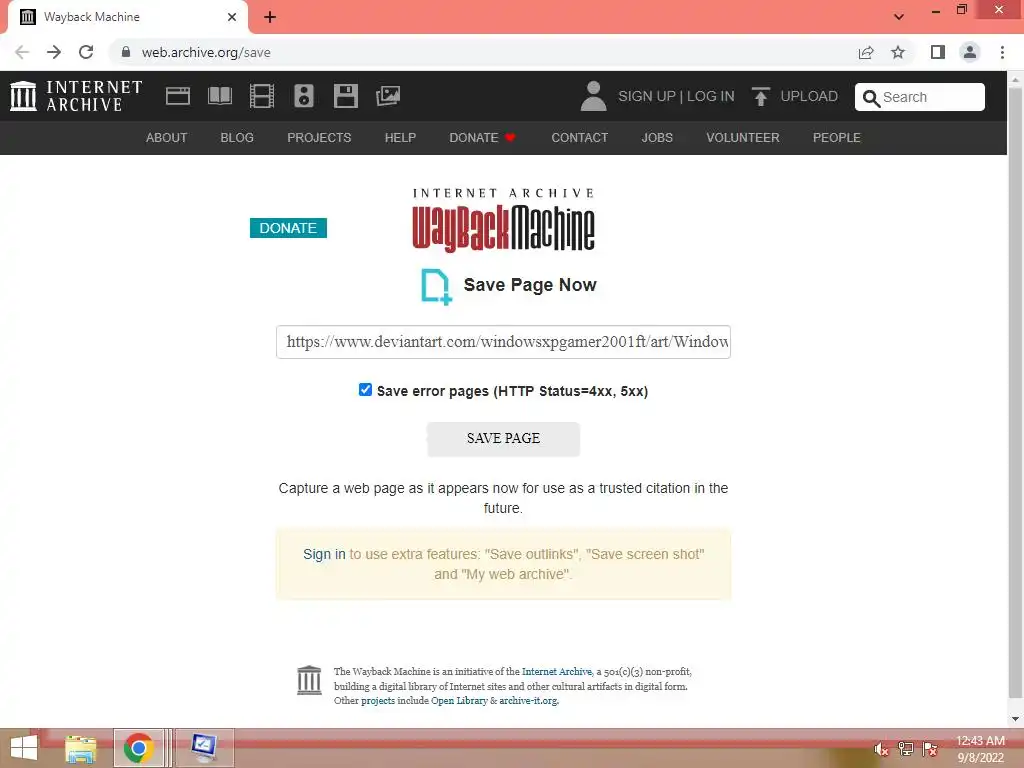The image size is (1024, 768).
Task: Open the Texts (book) icon
Action: [219, 97]
